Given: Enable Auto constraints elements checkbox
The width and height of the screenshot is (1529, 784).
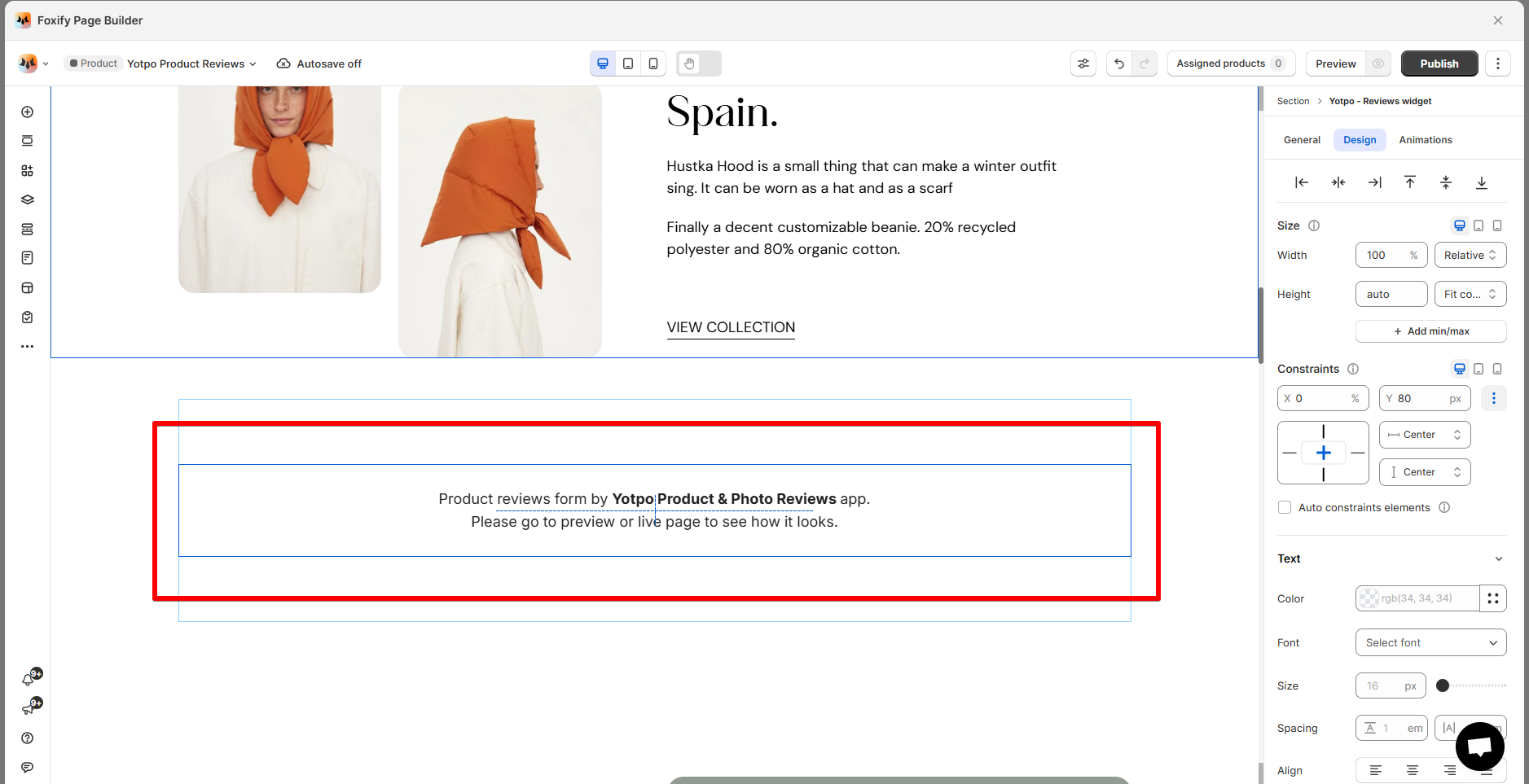Looking at the screenshot, I should point(1285,507).
